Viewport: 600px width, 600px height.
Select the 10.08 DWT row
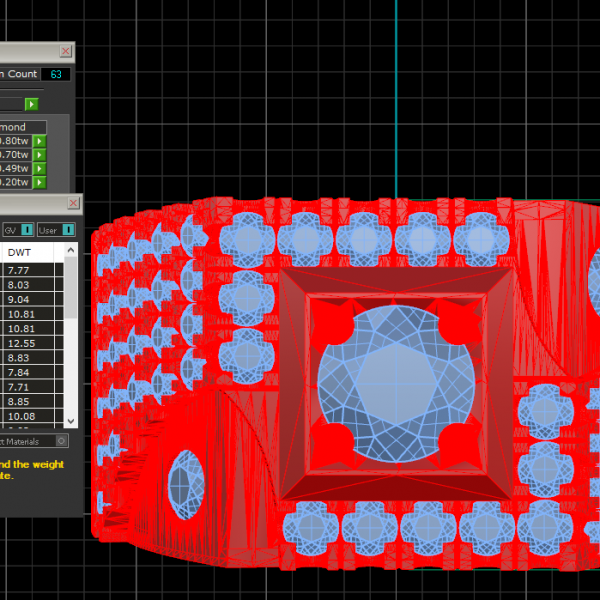pyautogui.click(x=21, y=416)
